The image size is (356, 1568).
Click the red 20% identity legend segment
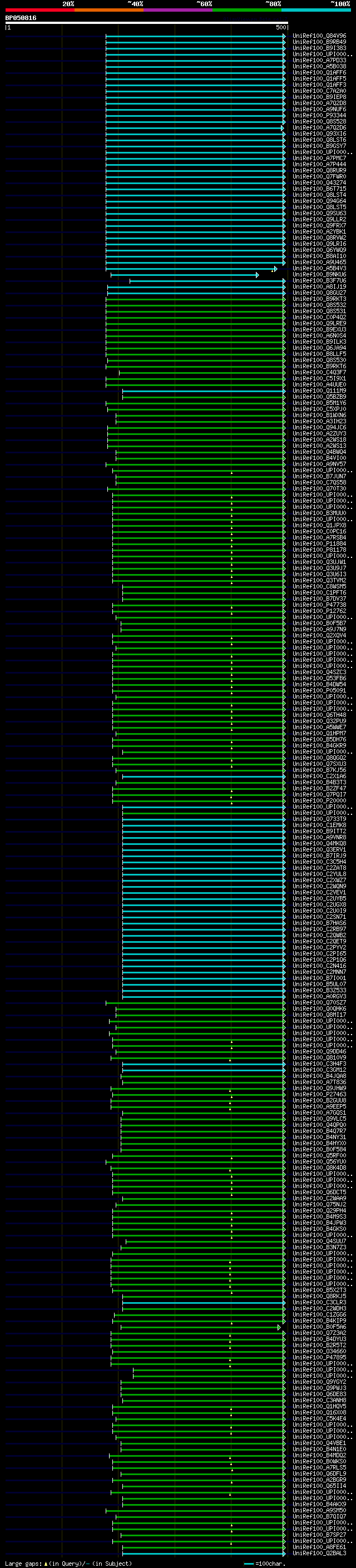[x=39, y=10]
